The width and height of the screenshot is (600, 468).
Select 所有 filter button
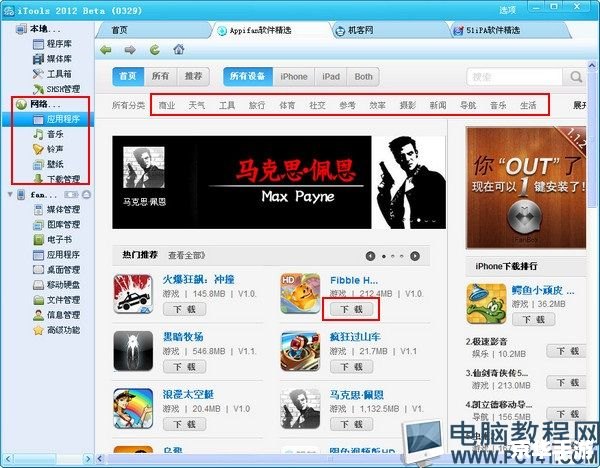pos(160,77)
